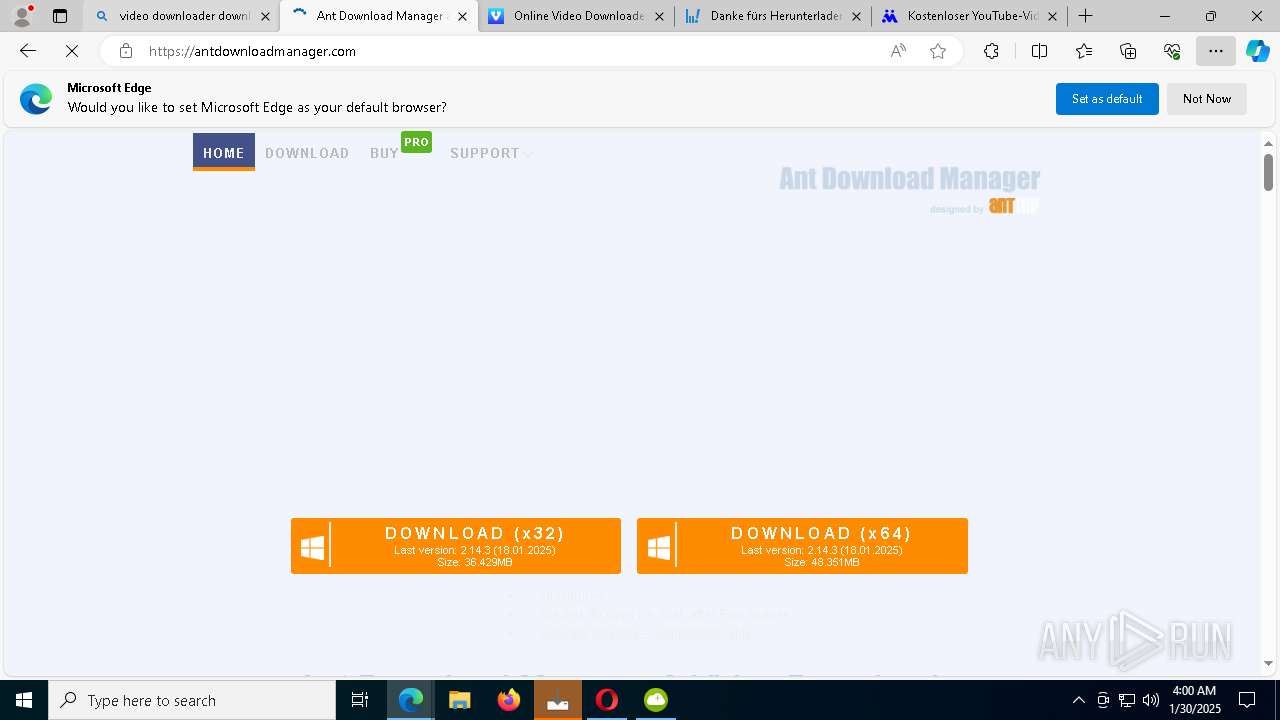This screenshot has width=1280, height=720.
Task: Open a new browser tab
Action: coord(1085,16)
